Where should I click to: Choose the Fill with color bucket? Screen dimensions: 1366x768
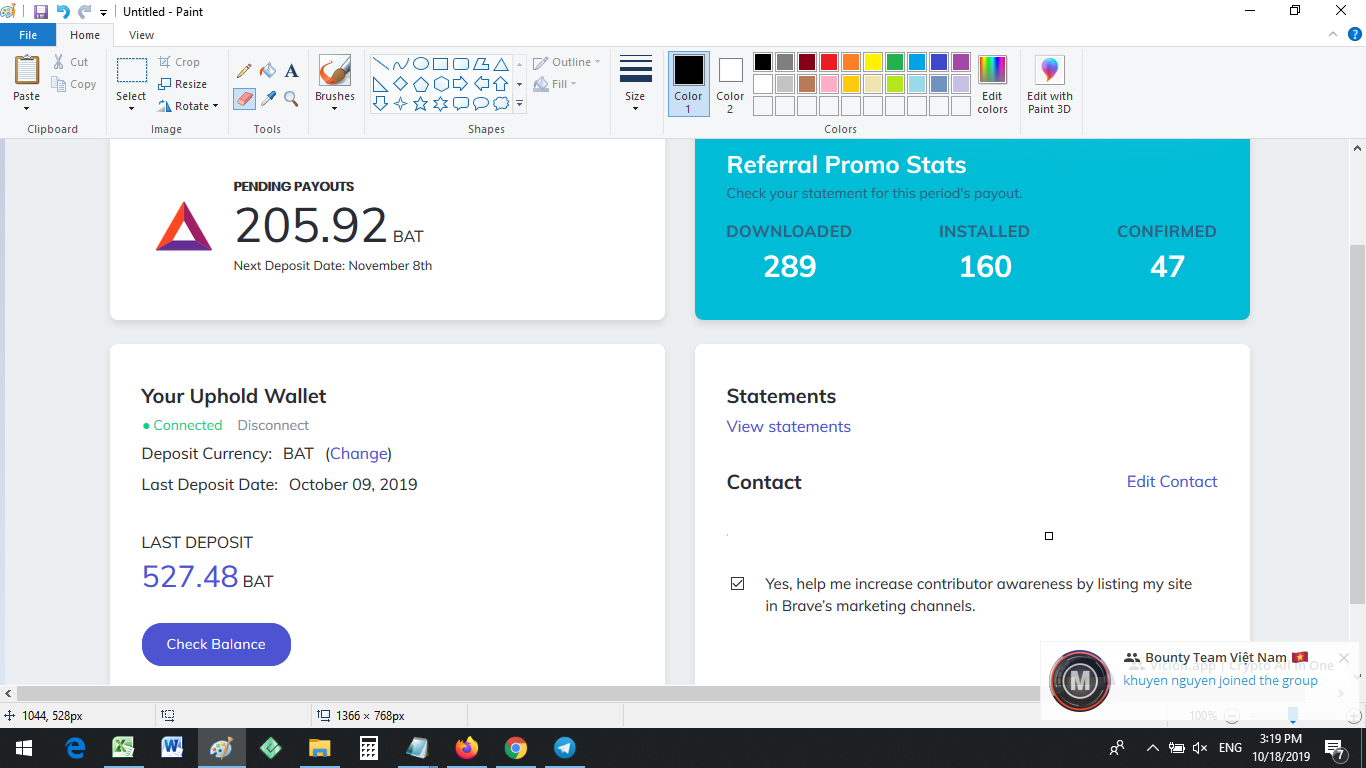(x=267, y=71)
